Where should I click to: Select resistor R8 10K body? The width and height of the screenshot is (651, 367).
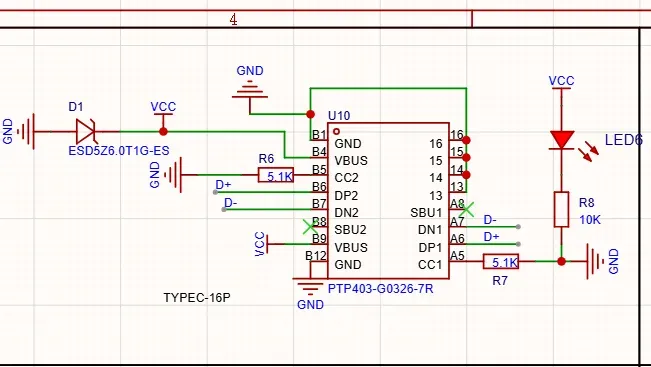(561, 209)
